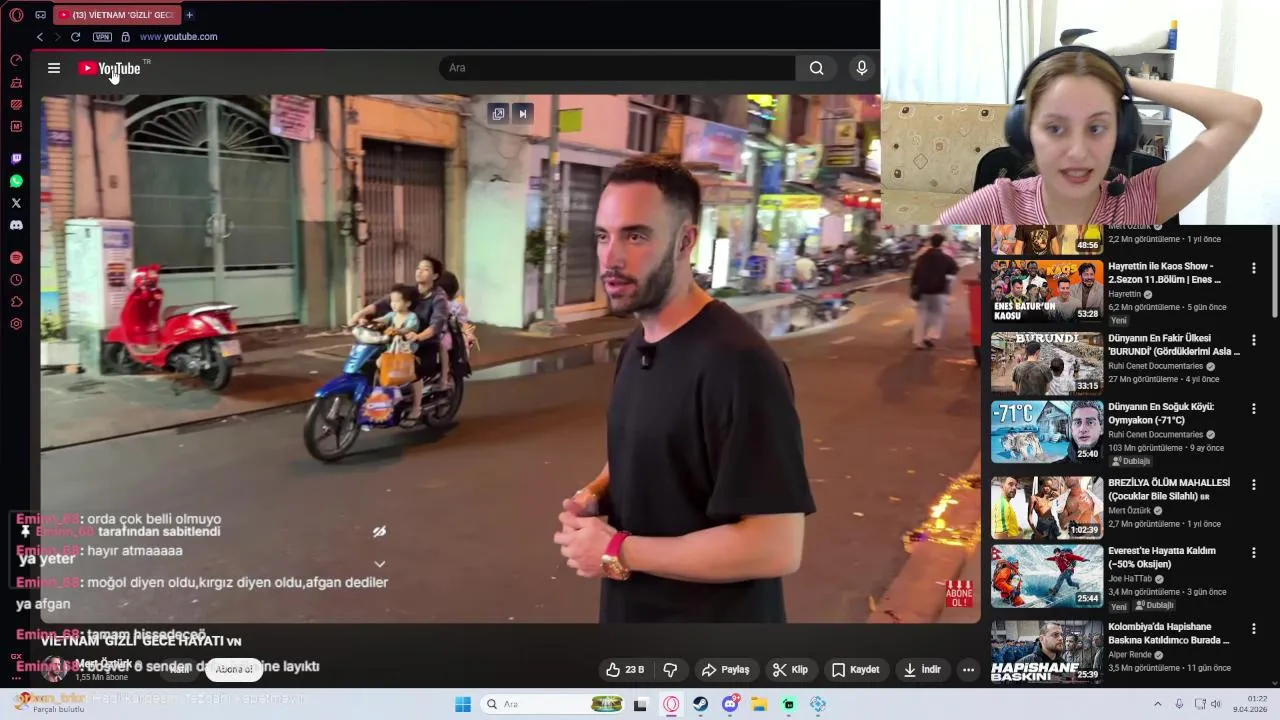Open BREZİLYA ÖLÜM MAHALLESİ video thumbnail
Image resolution: width=1280 pixels, height=720 pixels.
point(1047,507)
